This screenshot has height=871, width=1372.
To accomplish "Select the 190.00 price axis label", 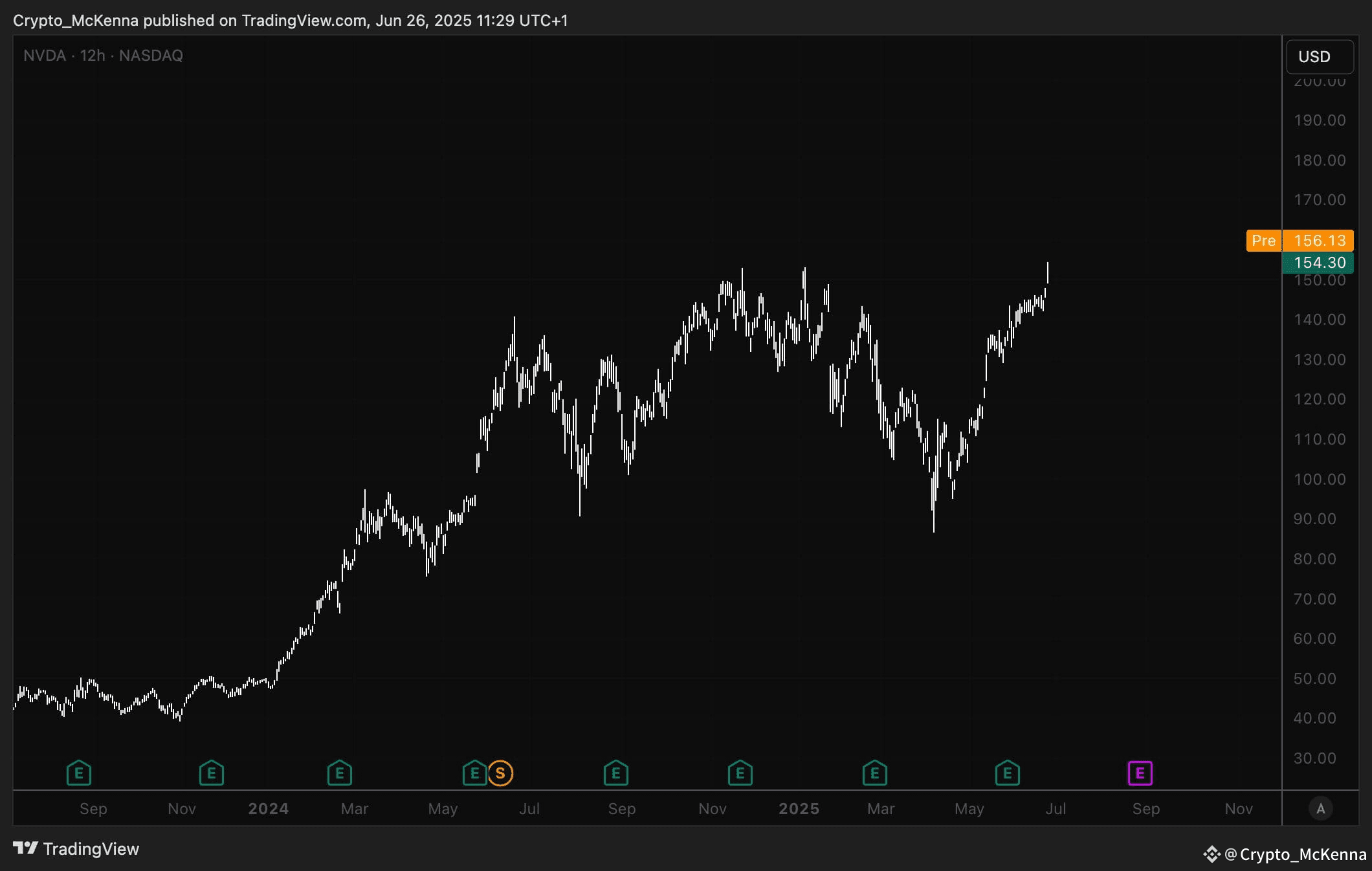I will pos(1320,120).
